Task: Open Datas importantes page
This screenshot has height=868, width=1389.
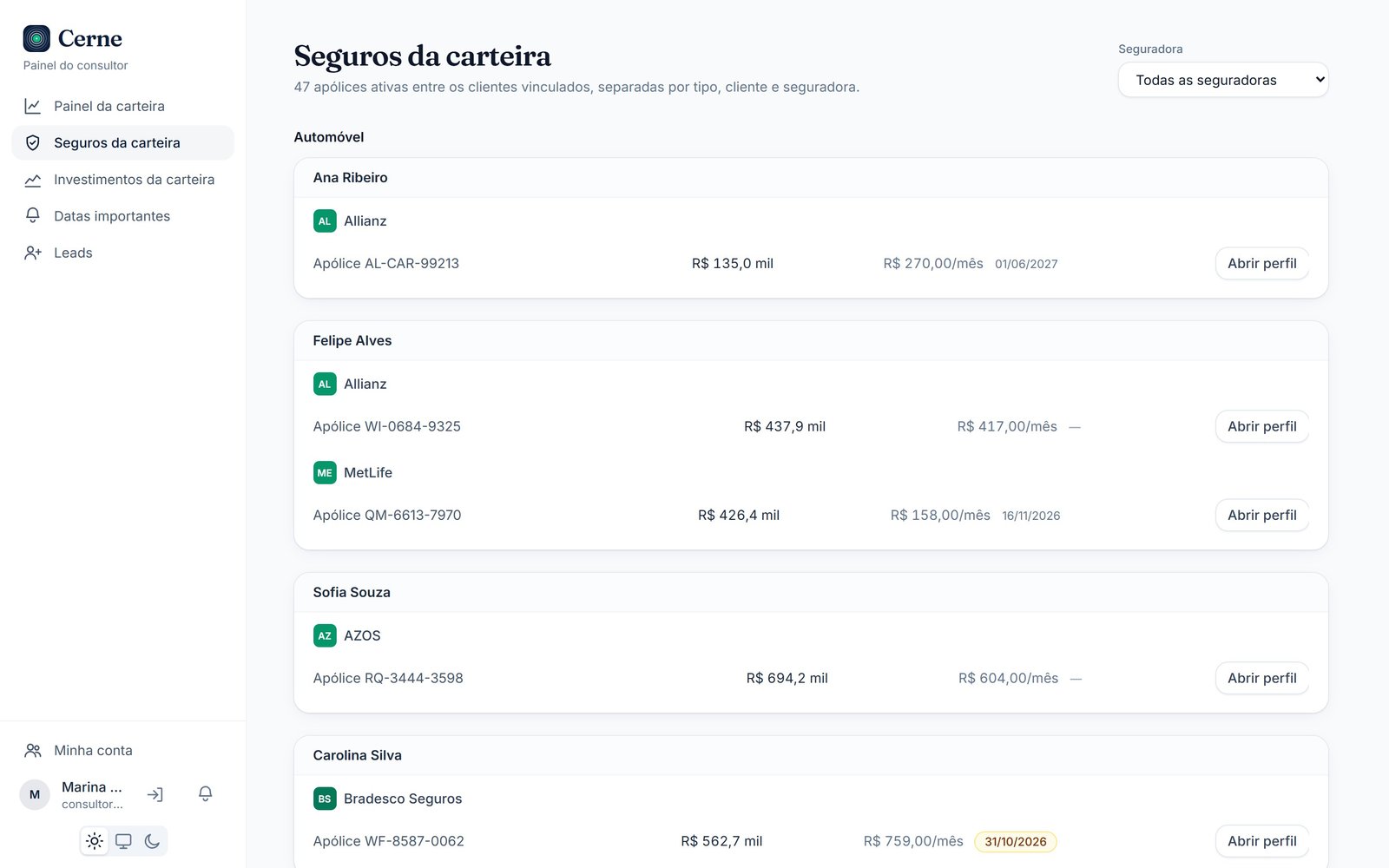Action: (122, 216)
